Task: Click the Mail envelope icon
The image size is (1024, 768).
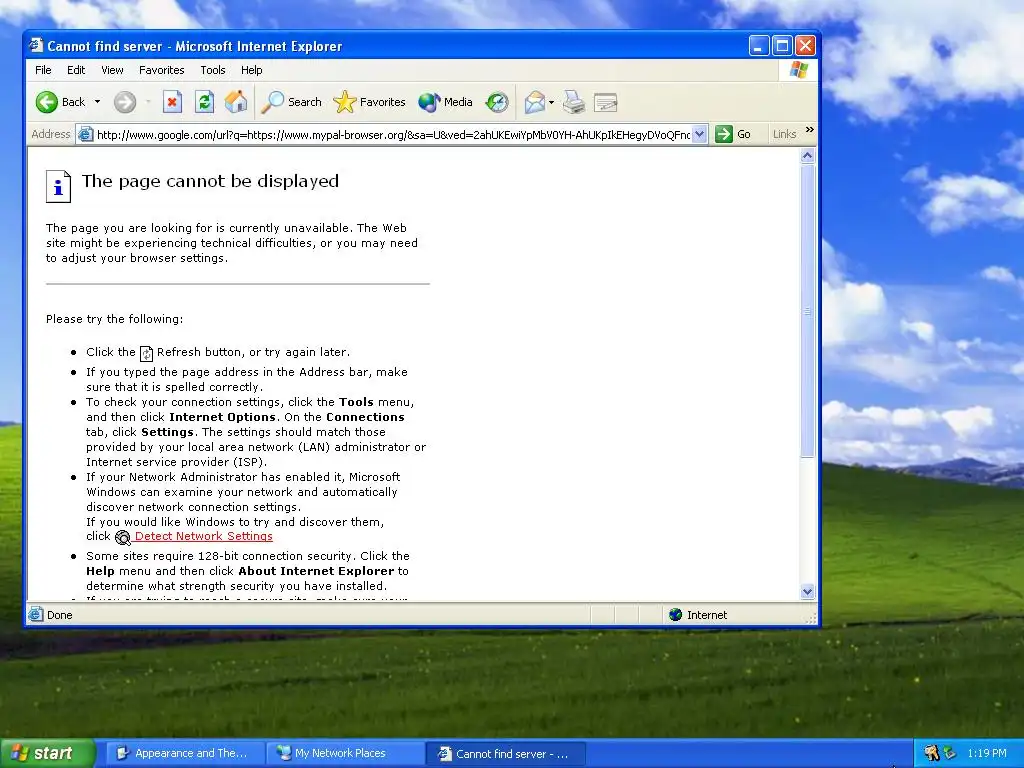Action: (534, 102)
